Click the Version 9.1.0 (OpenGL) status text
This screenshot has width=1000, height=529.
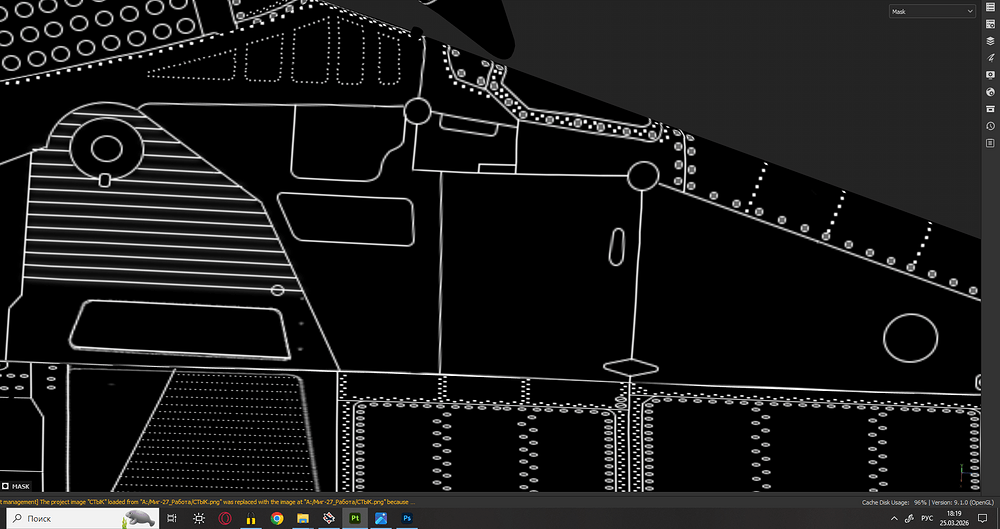963,502
